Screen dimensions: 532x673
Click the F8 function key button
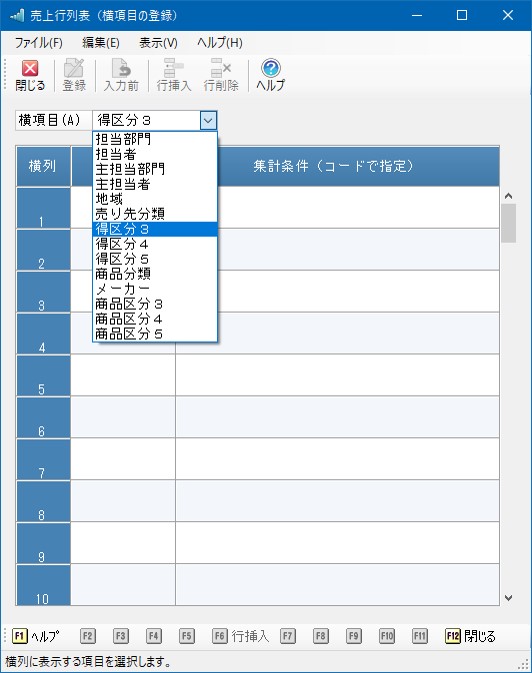click(x=321, y=636)
